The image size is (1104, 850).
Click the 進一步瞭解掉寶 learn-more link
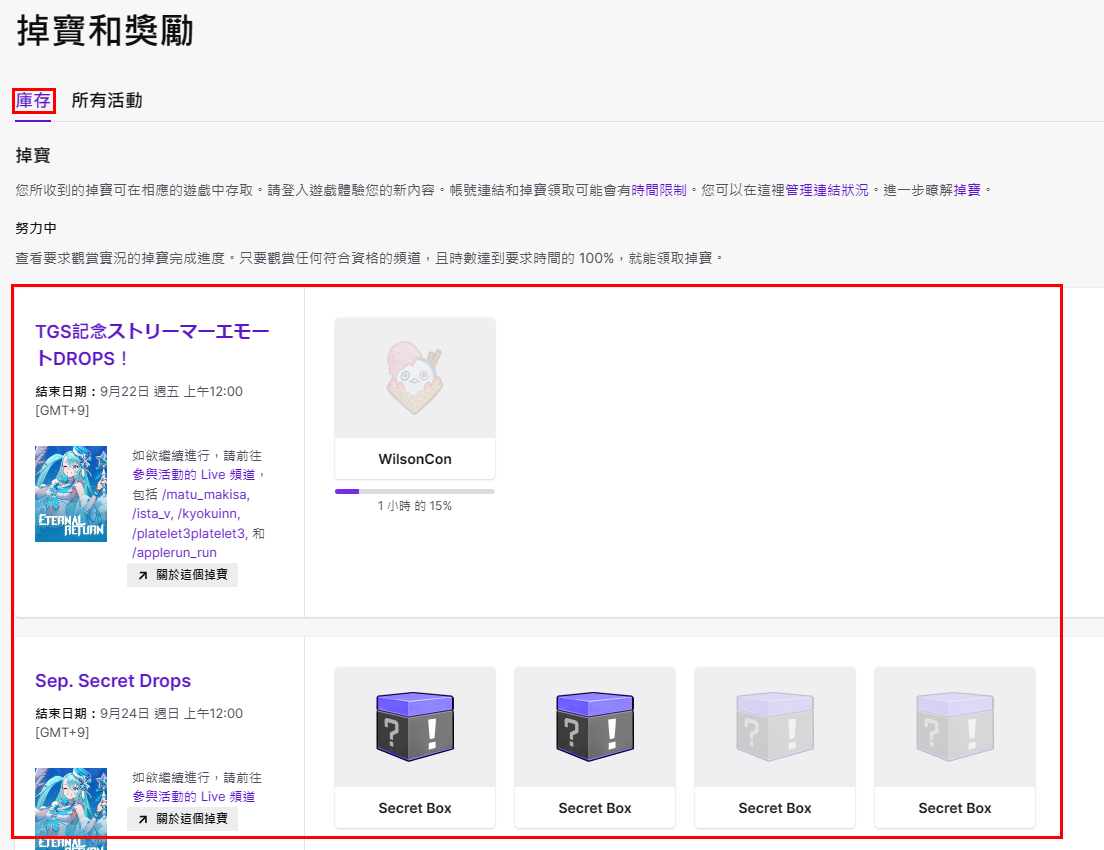(968, 189)
